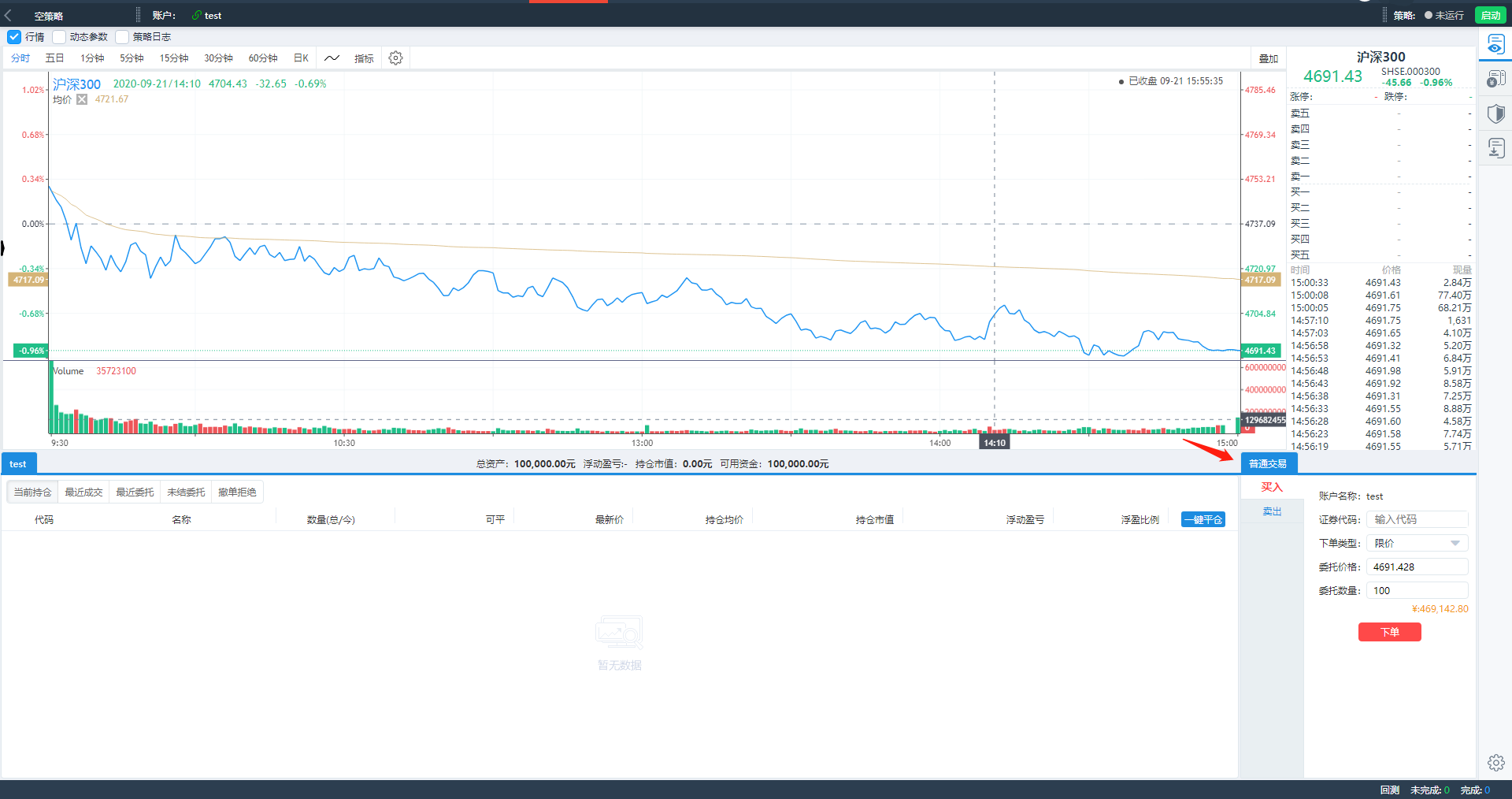The image size is (1512, 799).
Task: Select the 卖出 sell tab
Action: coord(1272,511)
